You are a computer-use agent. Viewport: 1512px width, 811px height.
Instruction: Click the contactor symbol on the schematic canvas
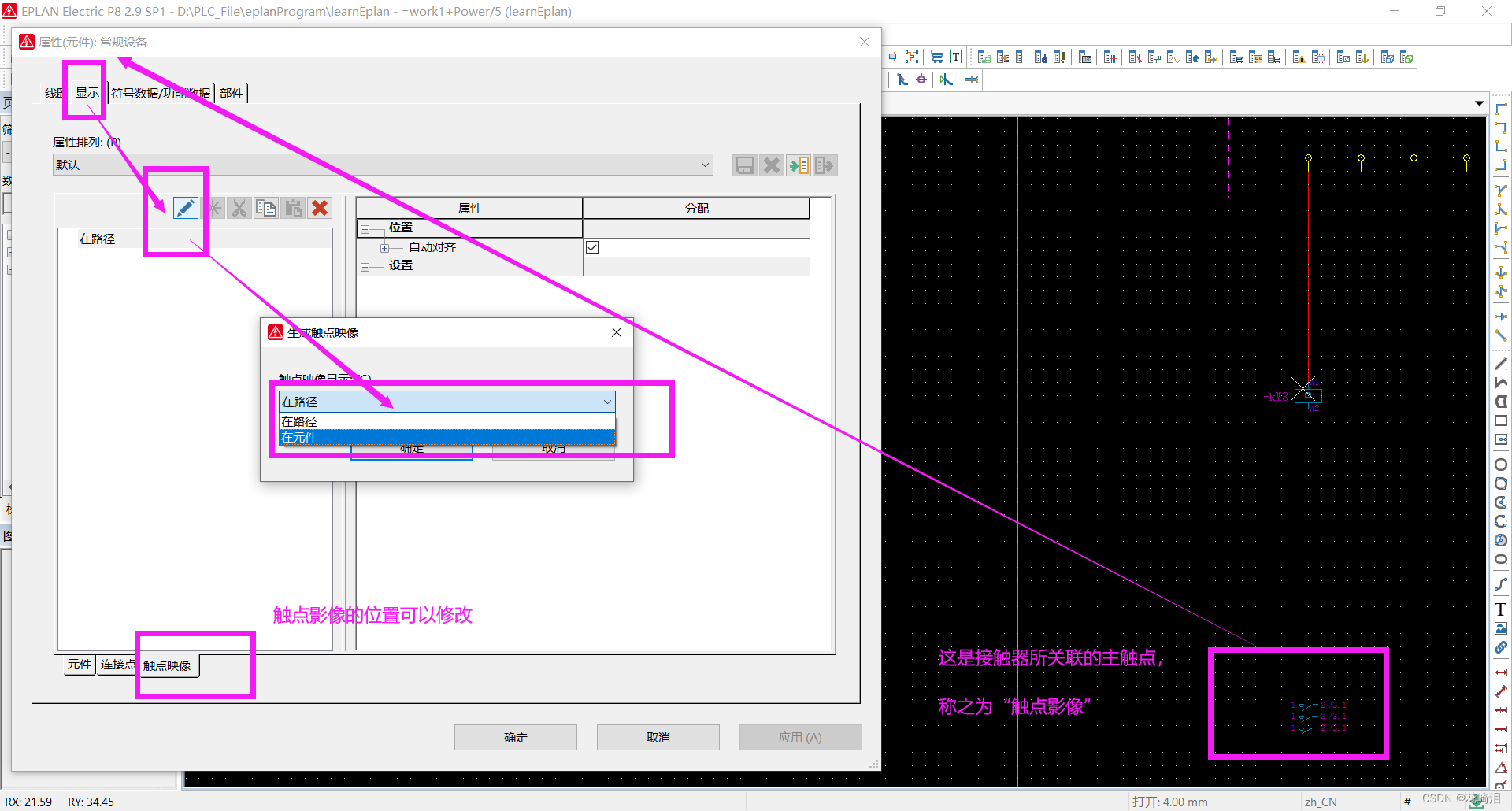pyautogui.click(x=1307, y=394)
